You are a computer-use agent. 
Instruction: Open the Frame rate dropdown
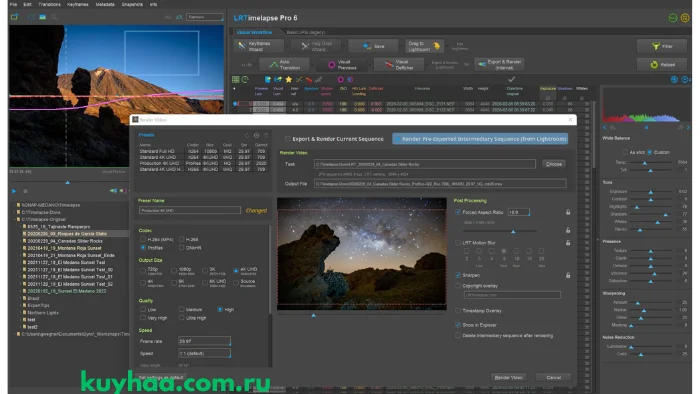[x=204, y=341]
